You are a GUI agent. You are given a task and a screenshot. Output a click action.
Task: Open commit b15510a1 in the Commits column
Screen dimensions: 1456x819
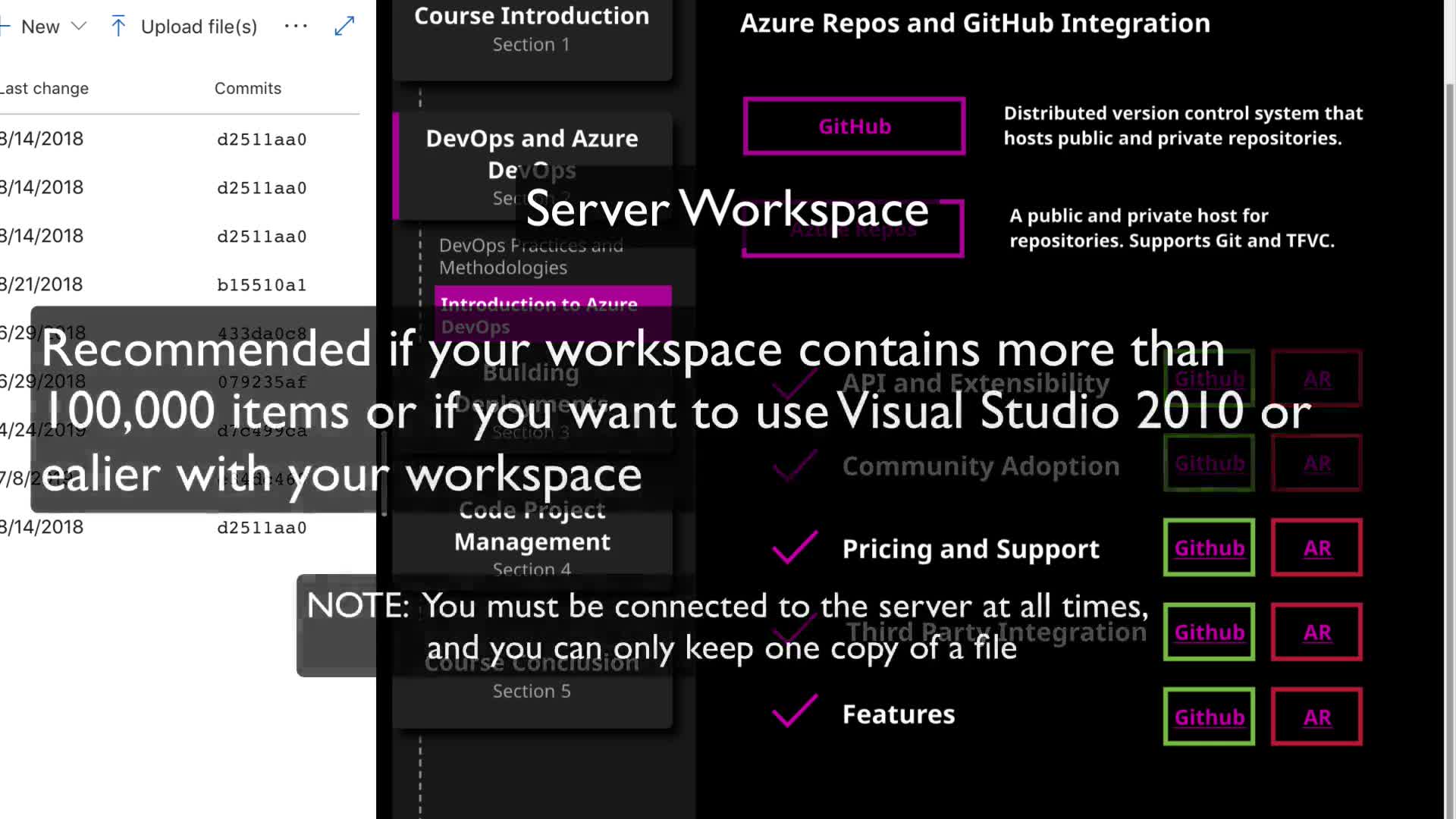click(262, 285)
